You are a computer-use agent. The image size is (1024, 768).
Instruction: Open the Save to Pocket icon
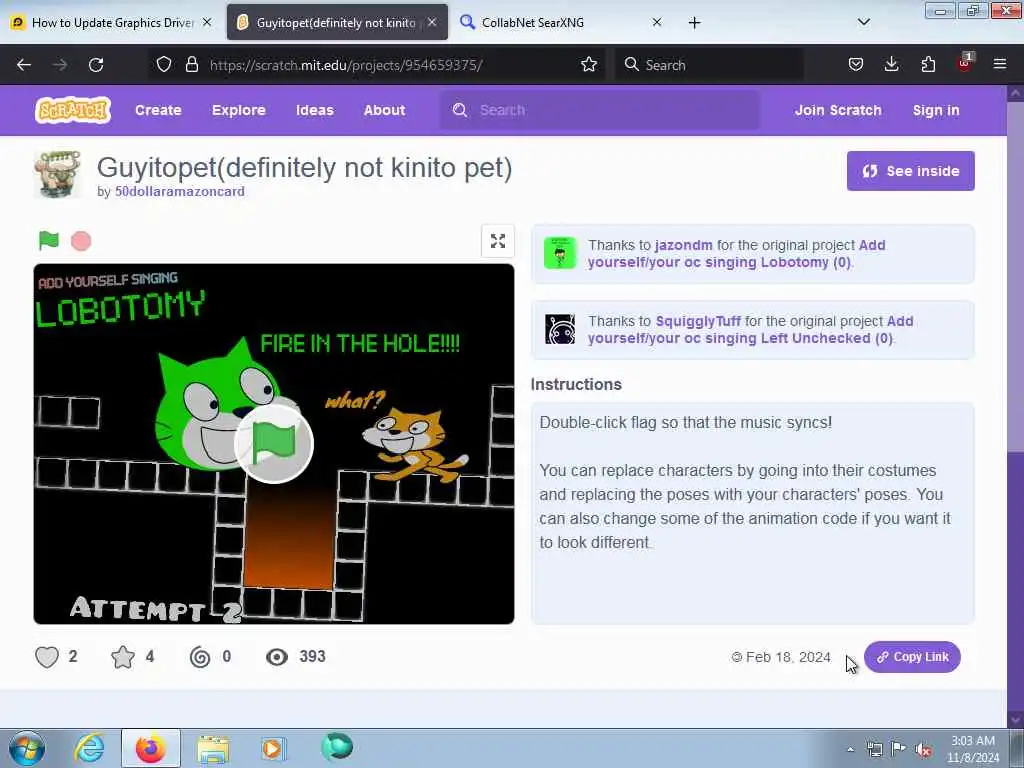pos(856,64)
